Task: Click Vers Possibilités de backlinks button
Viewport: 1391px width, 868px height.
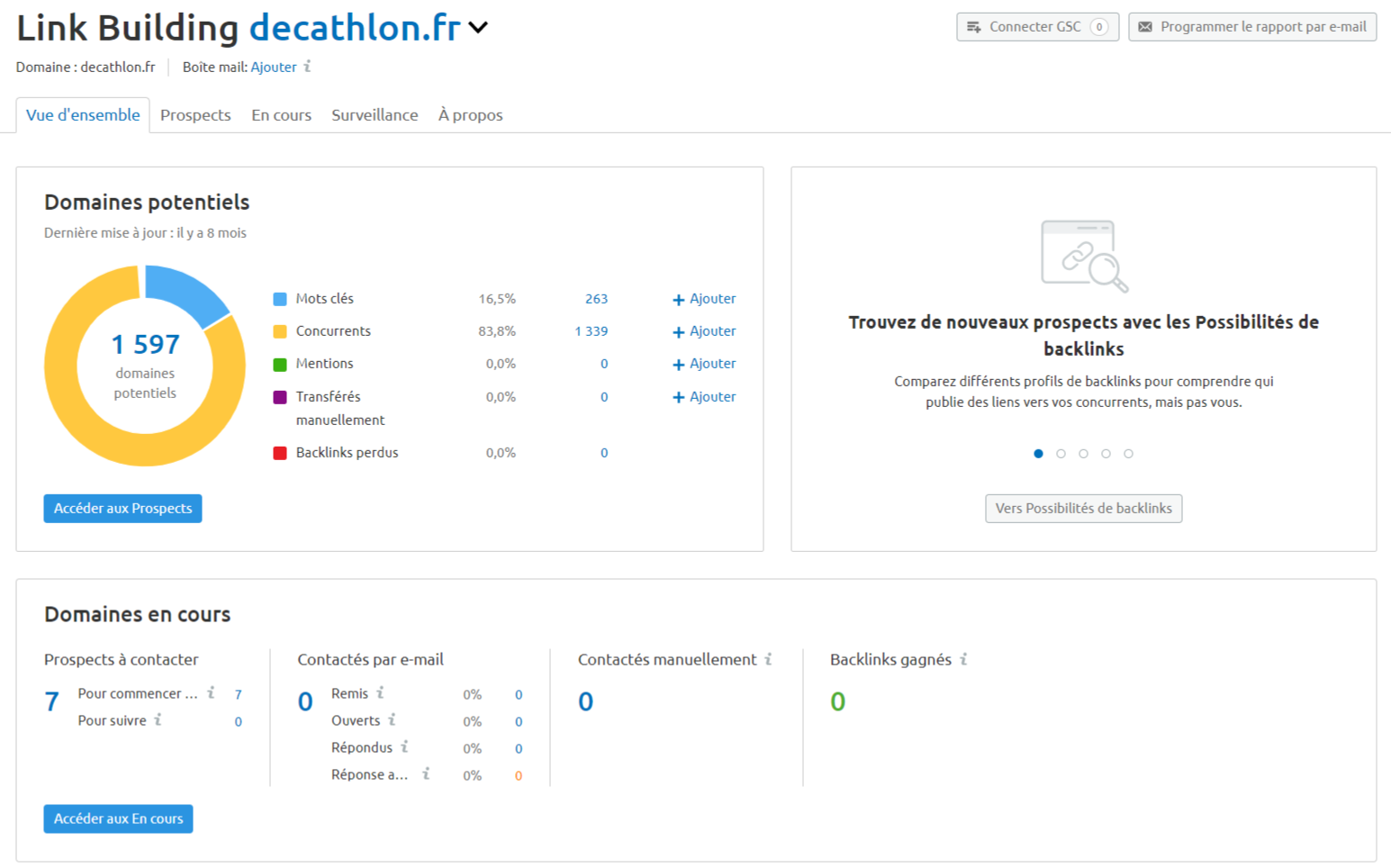Action: (x=1083, y=509)
